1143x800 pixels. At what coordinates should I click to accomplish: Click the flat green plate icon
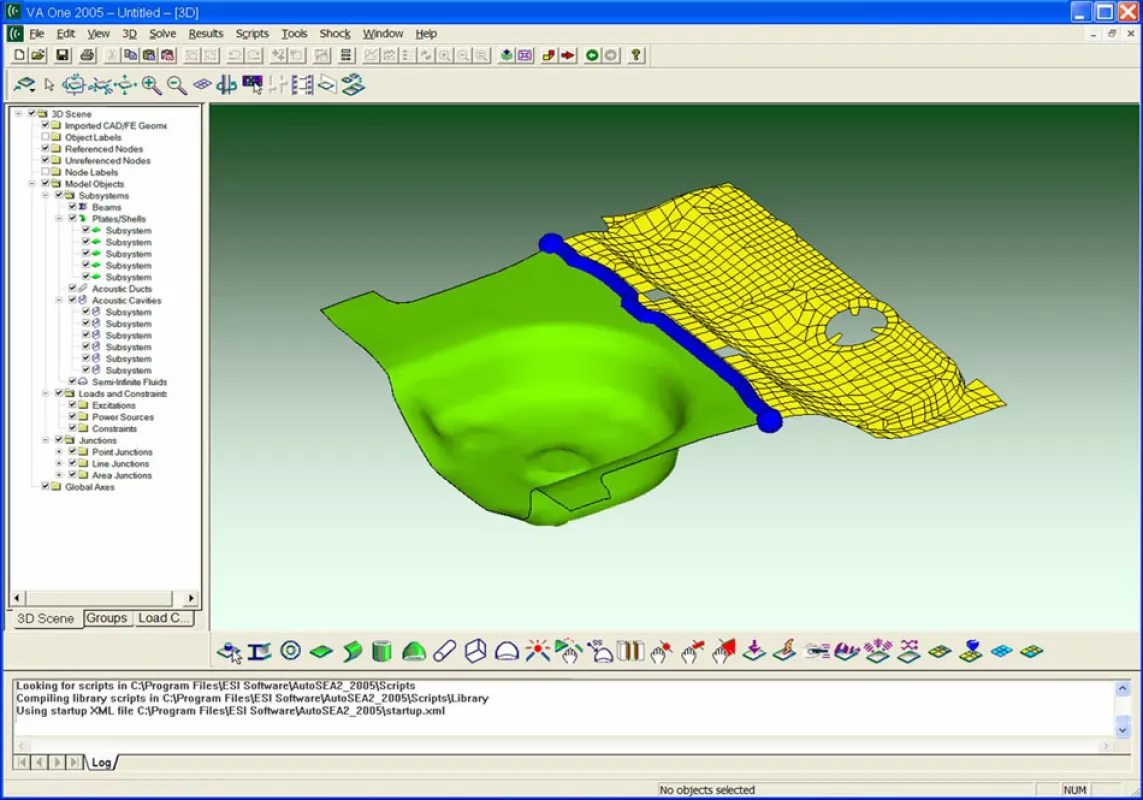(x=321, y=651)
